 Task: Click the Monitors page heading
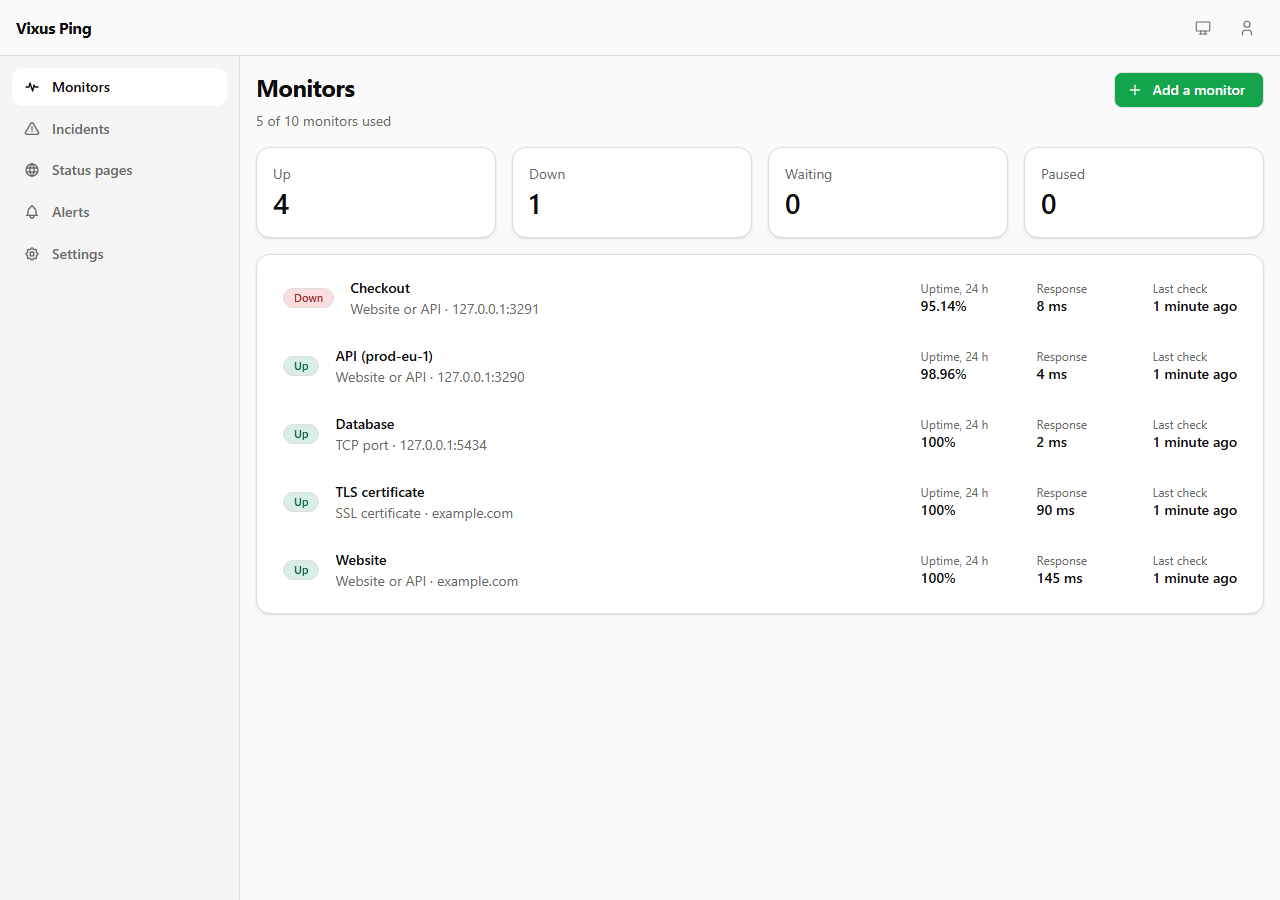[x=306, y=89]
